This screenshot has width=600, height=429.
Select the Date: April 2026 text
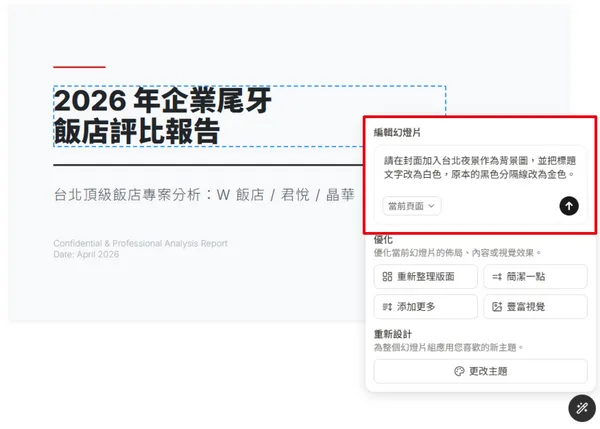(86, 254)
